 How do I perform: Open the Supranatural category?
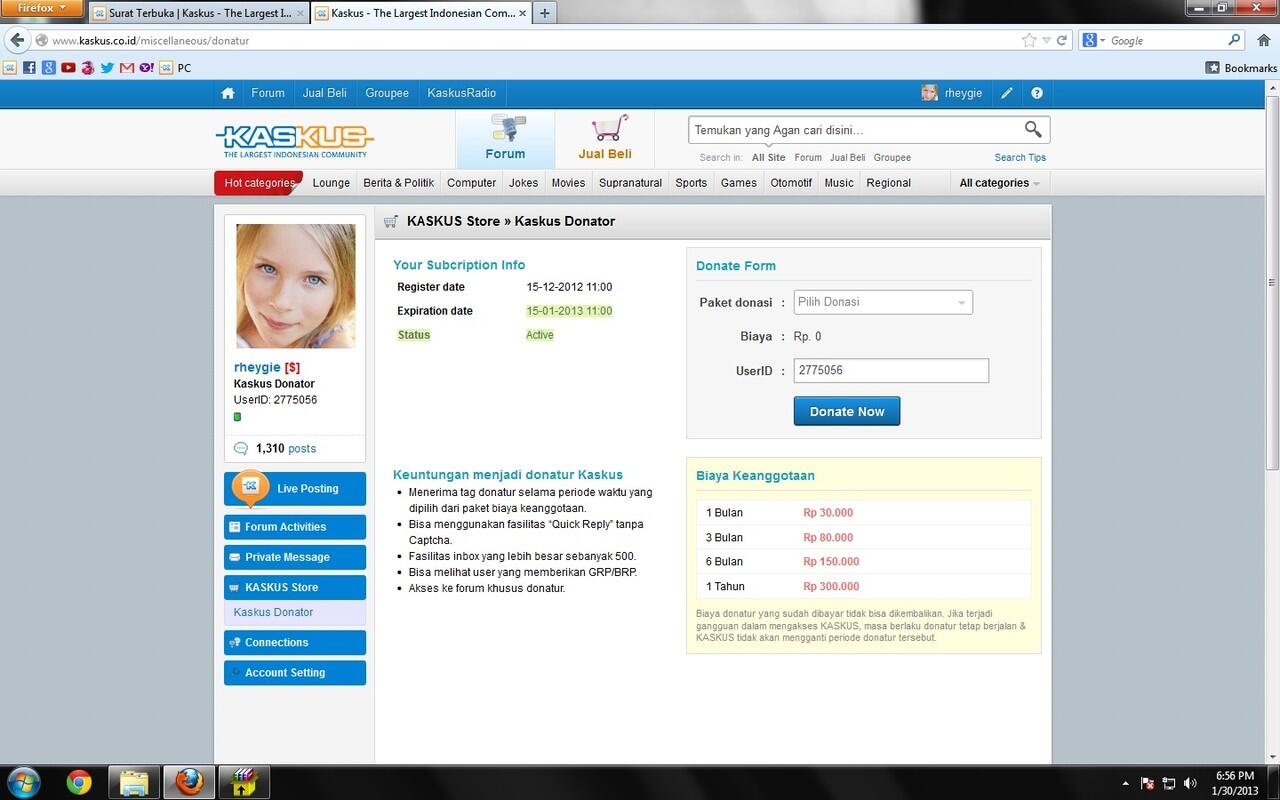coord(630,183)
